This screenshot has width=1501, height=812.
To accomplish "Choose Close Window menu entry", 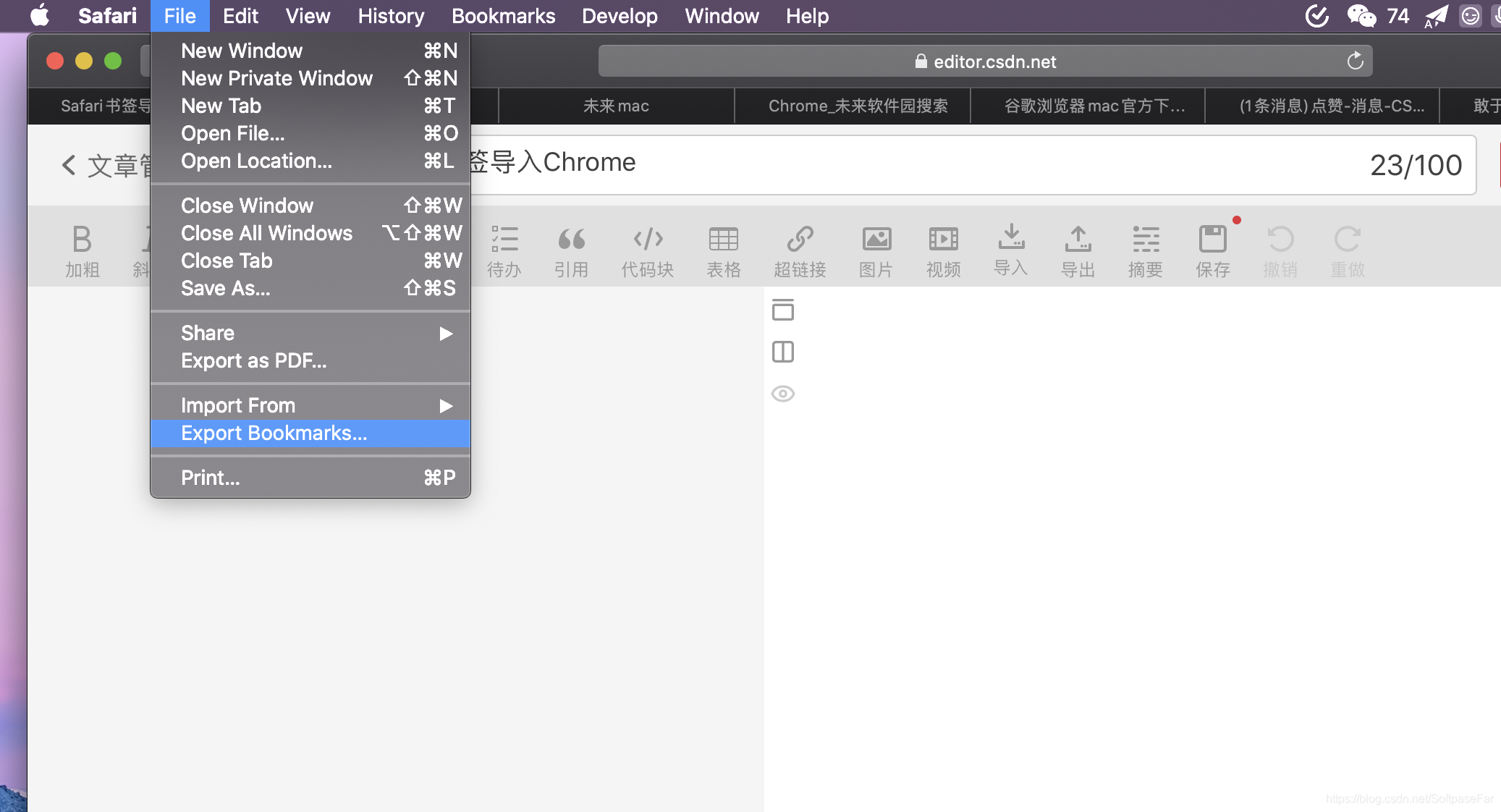I will (310, 206).
